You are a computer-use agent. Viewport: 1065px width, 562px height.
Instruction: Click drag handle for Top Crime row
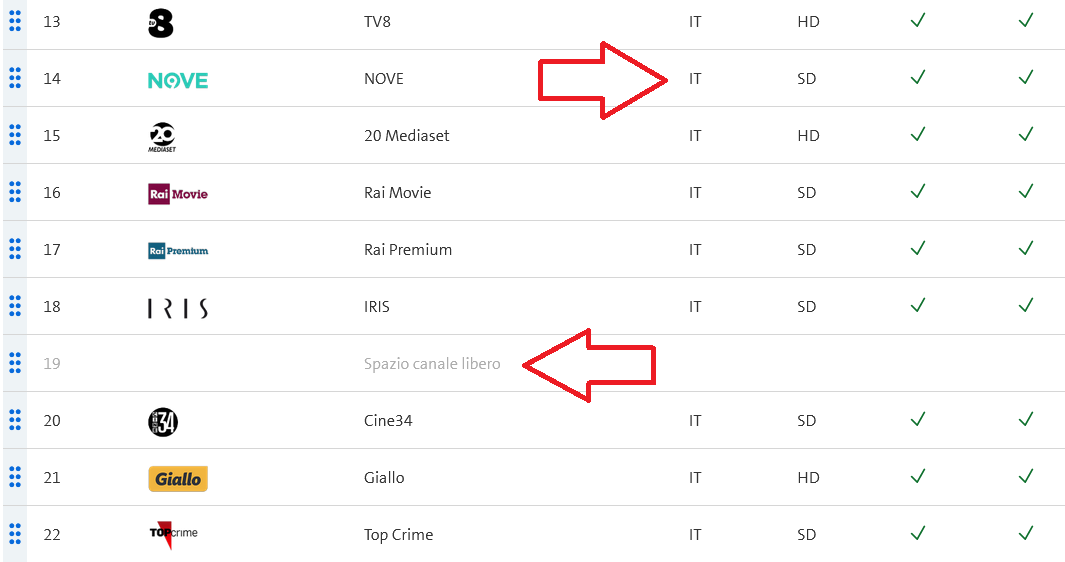click(x=15, y=534)
